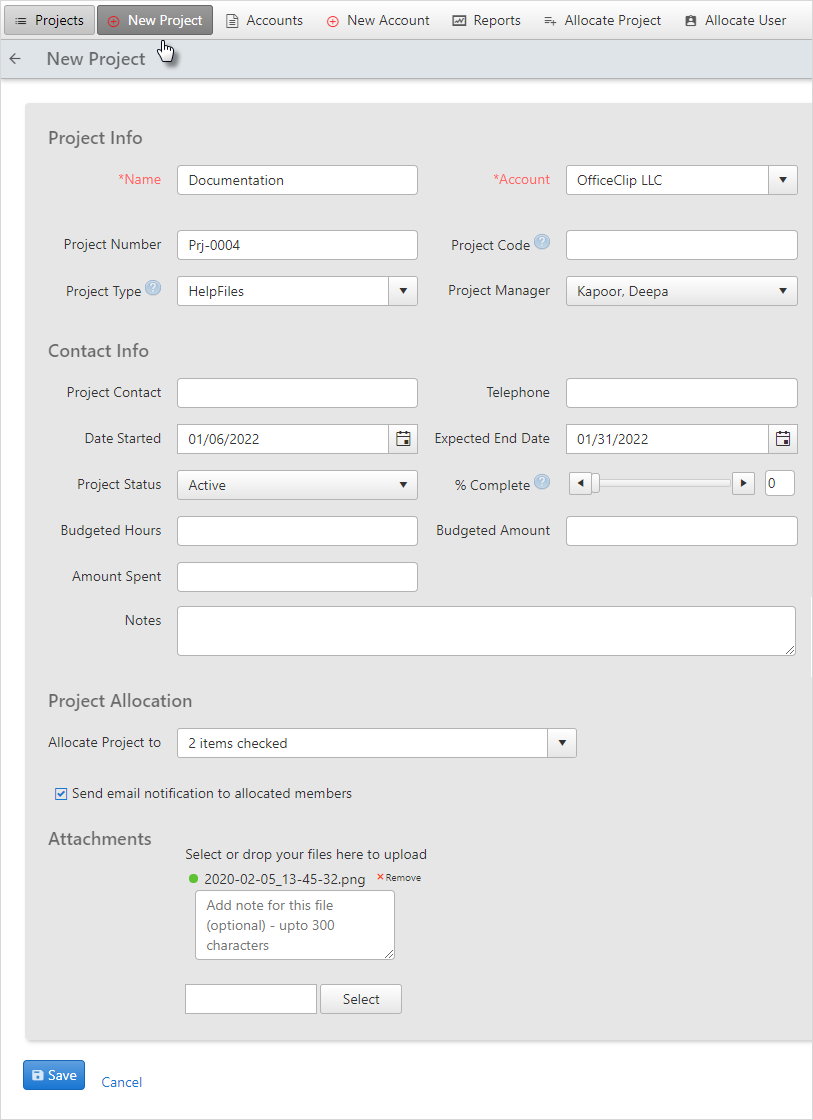The width and height of the screenshot is (813, 1120).
Task: Open the Project Status dropdown
Action: click(x=297, y=485)
